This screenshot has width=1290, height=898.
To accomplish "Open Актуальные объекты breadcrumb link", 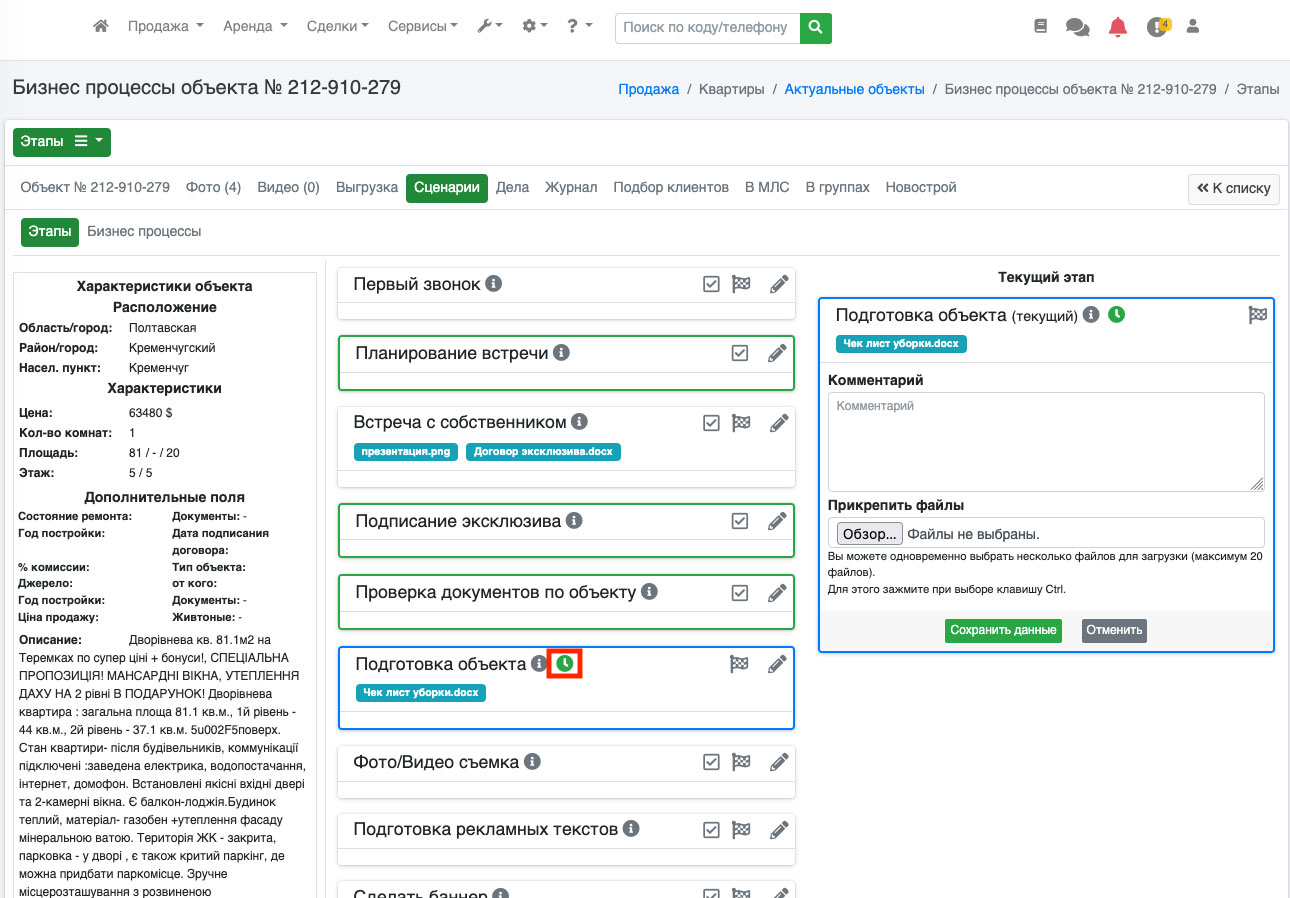I will [x=854, y=89].
